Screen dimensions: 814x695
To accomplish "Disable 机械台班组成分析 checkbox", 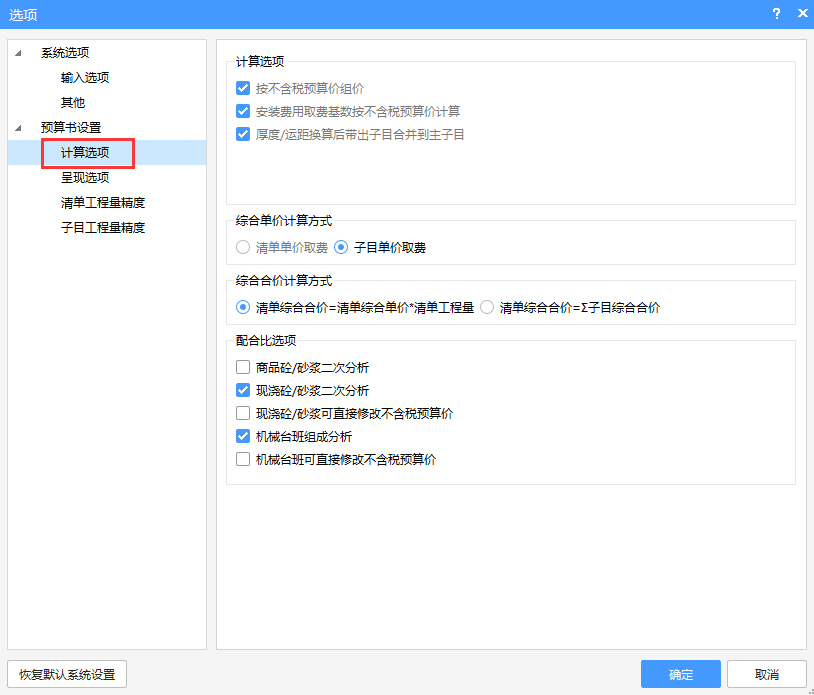I will click(x=243, y=437).
